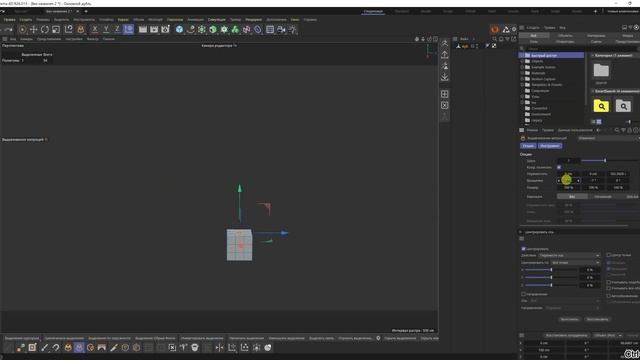Toggle the Автообновление checkbox

click(x=609, y=296)
